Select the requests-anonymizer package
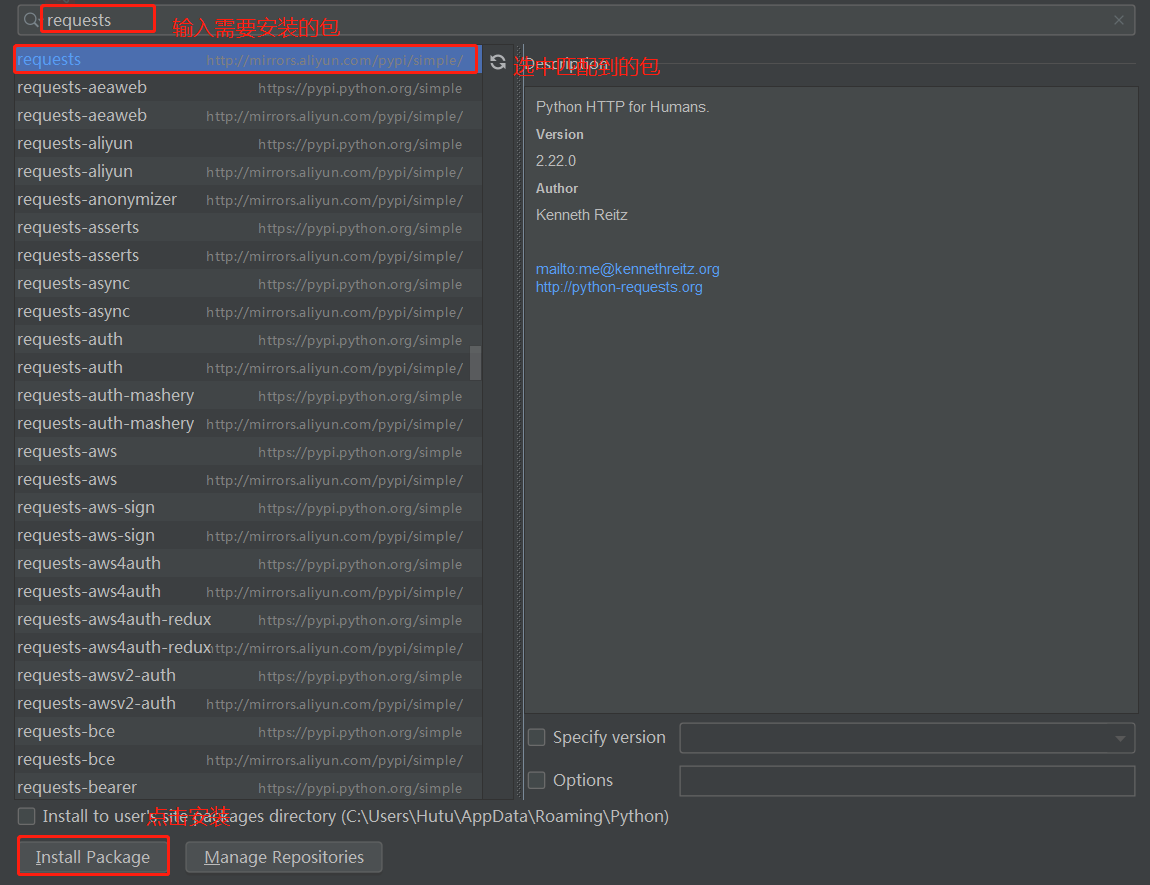 click(248, 199)
